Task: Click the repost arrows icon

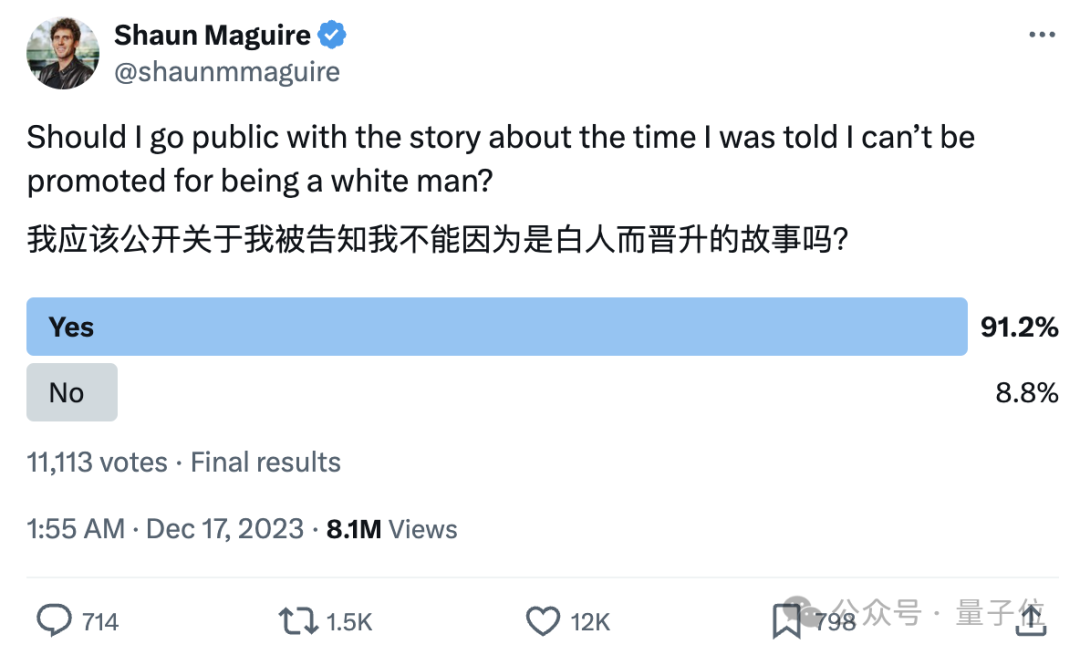Action: (299, 621)
